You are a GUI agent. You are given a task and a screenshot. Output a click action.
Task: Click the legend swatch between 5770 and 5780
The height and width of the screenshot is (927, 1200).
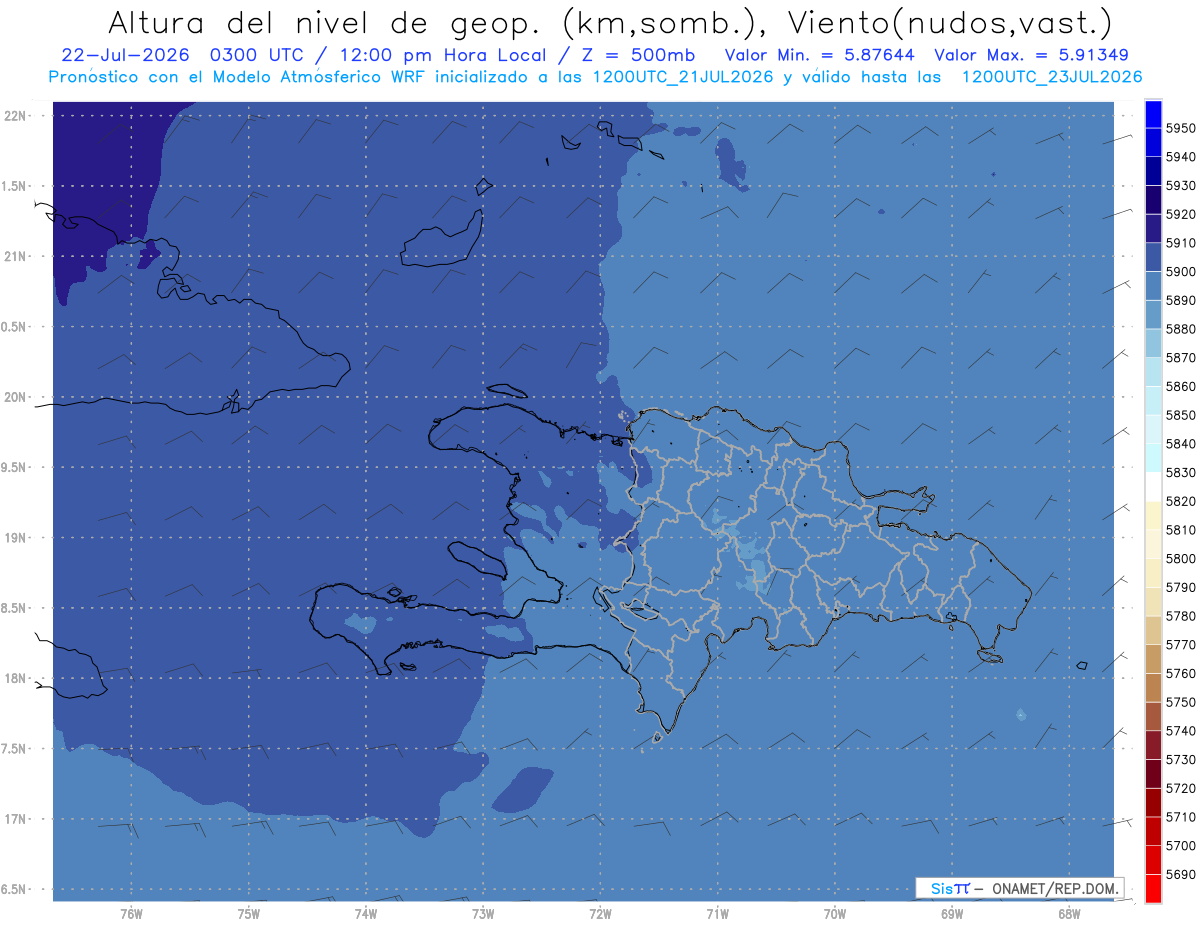[1153, 631]
